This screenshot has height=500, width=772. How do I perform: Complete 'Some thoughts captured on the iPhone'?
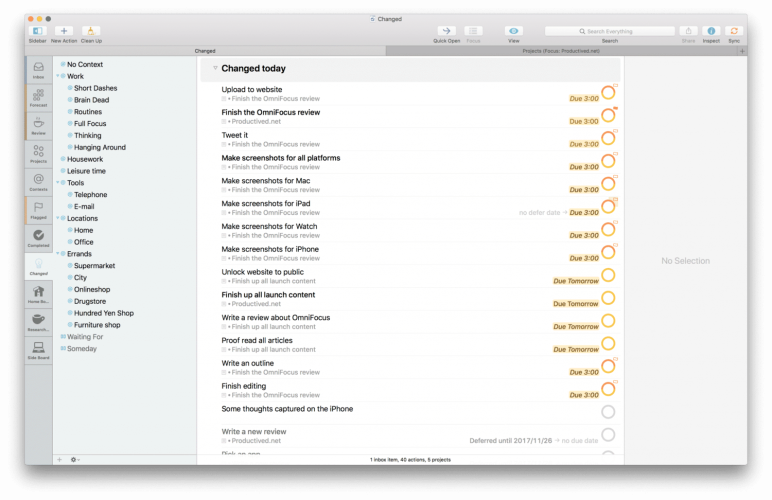(x=608, y=412)
